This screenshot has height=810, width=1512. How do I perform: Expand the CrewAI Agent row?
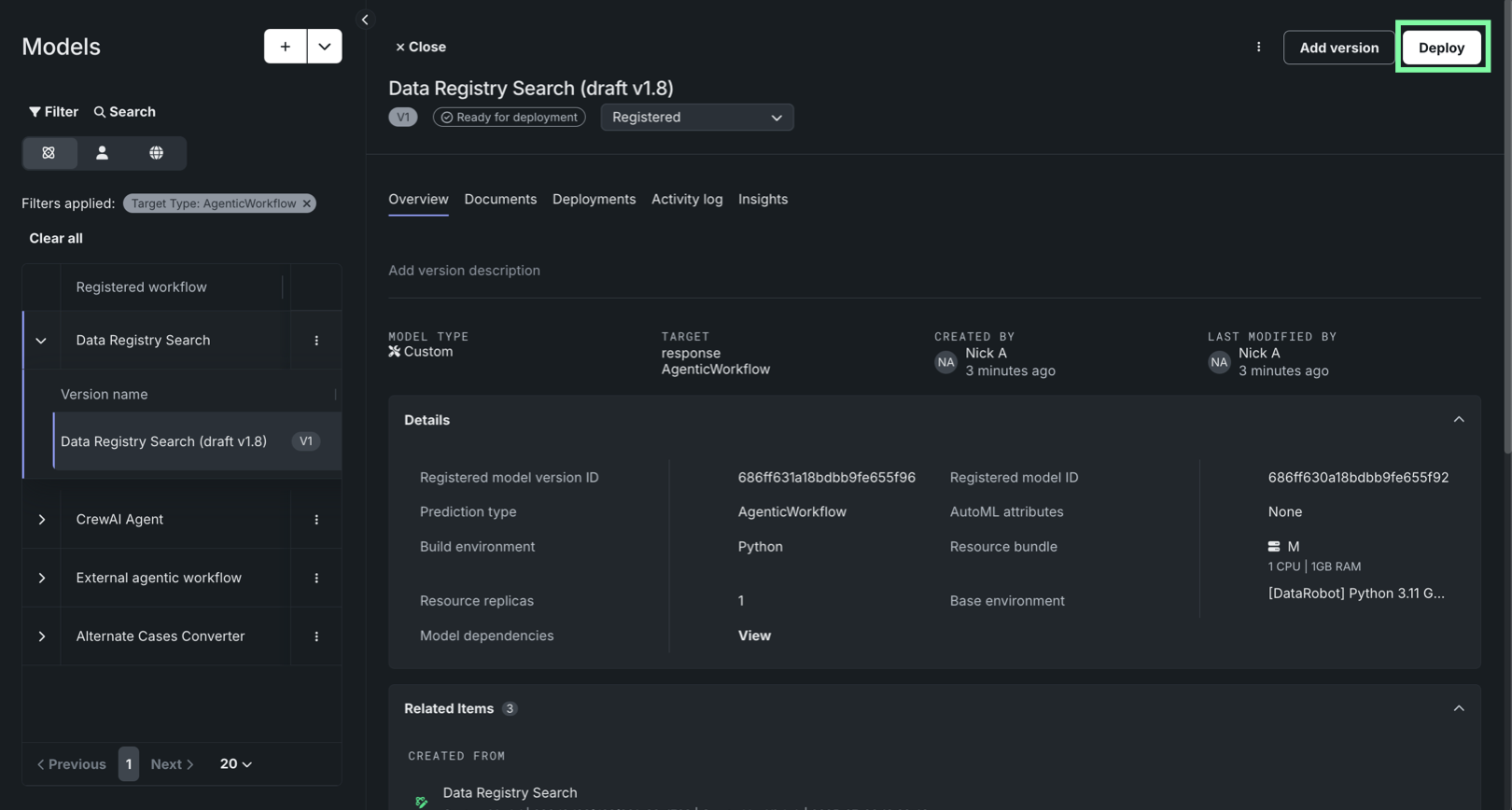click(42, 520)
